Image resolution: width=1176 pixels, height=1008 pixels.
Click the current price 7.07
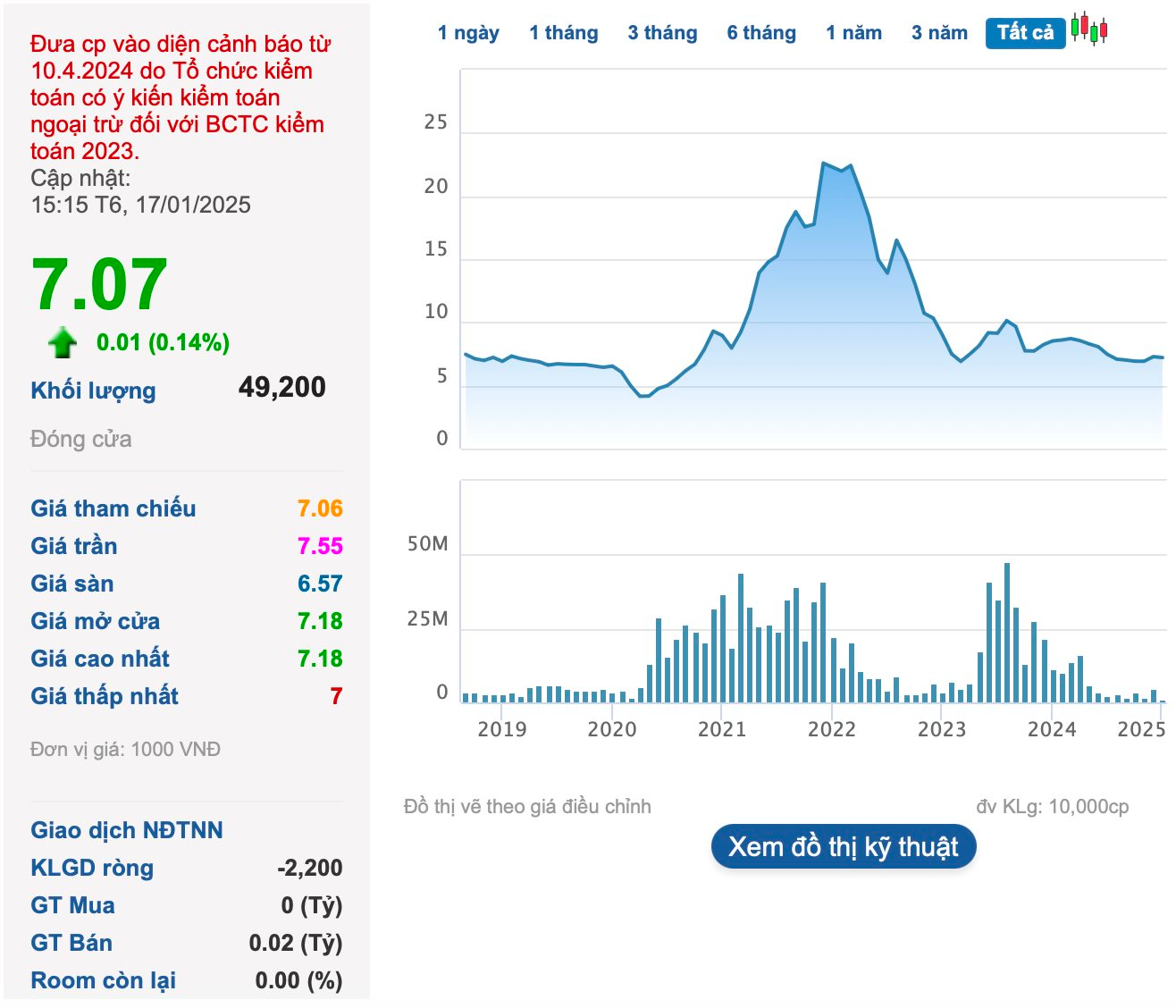tap(99, 285)
